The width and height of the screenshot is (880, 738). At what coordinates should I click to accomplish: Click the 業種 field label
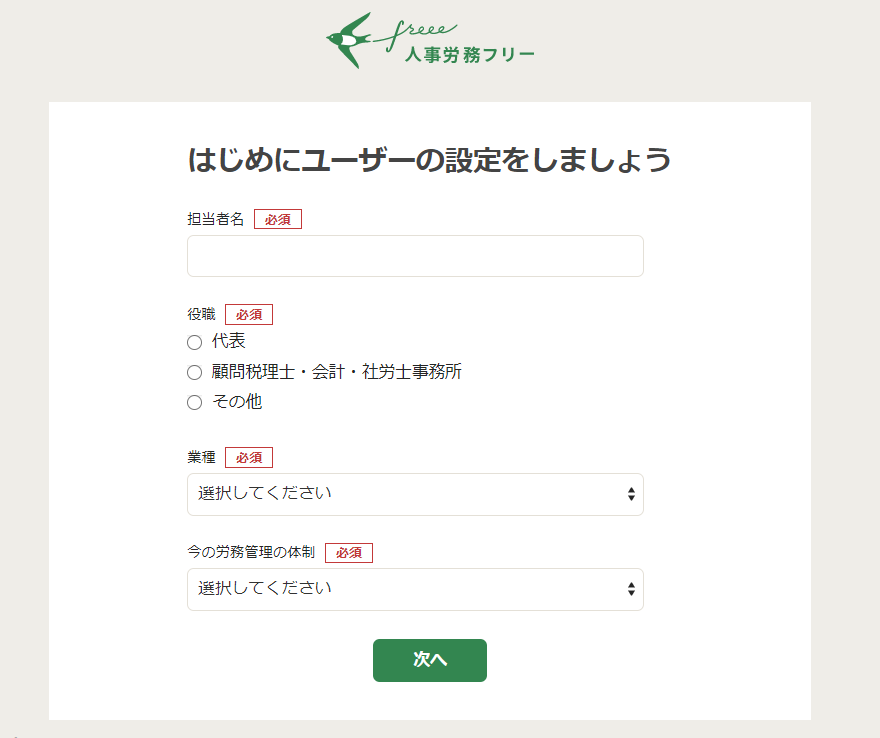(200, 457)
